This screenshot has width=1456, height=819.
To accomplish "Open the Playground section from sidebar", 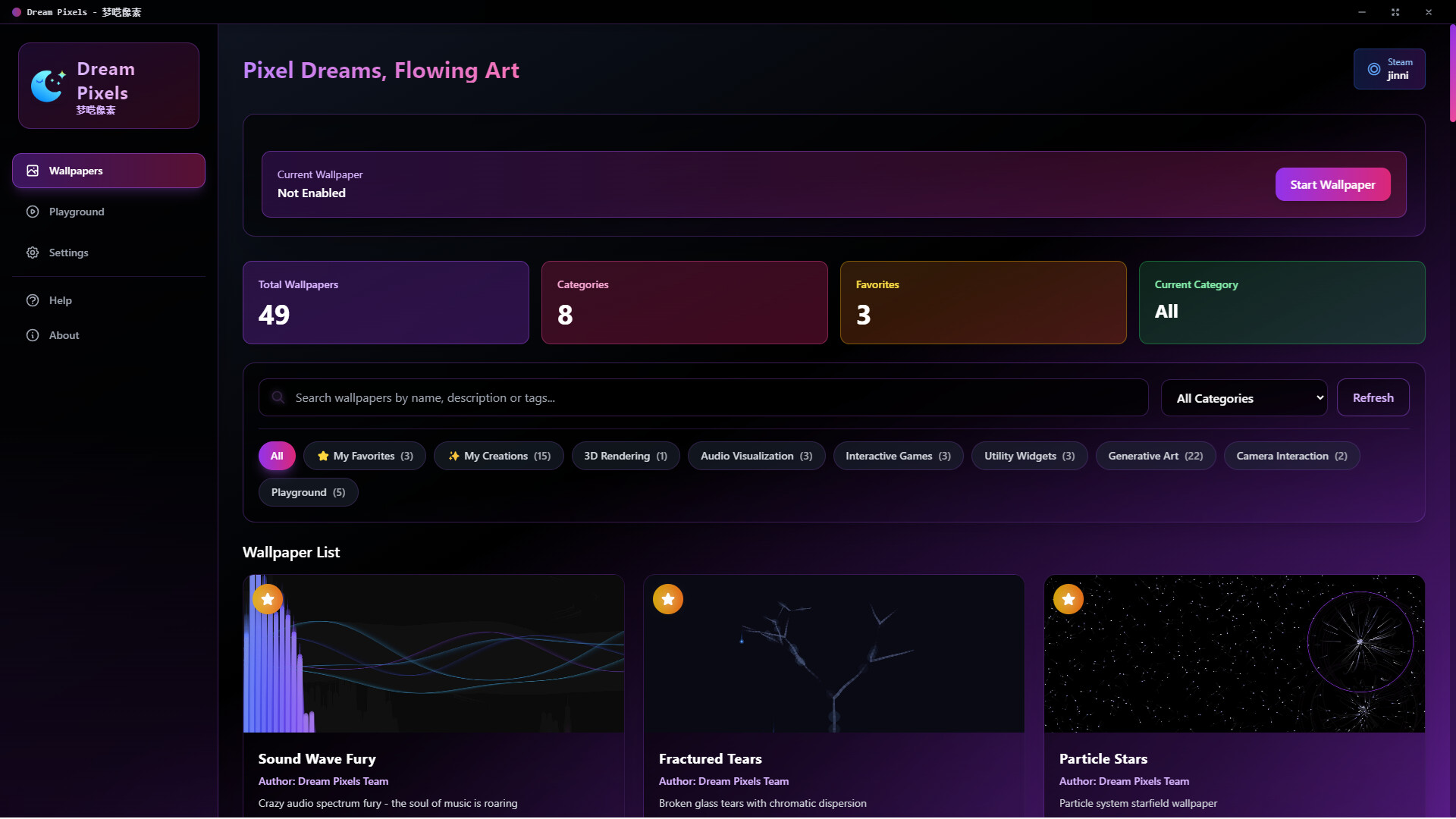I will (x=32, y=212).
